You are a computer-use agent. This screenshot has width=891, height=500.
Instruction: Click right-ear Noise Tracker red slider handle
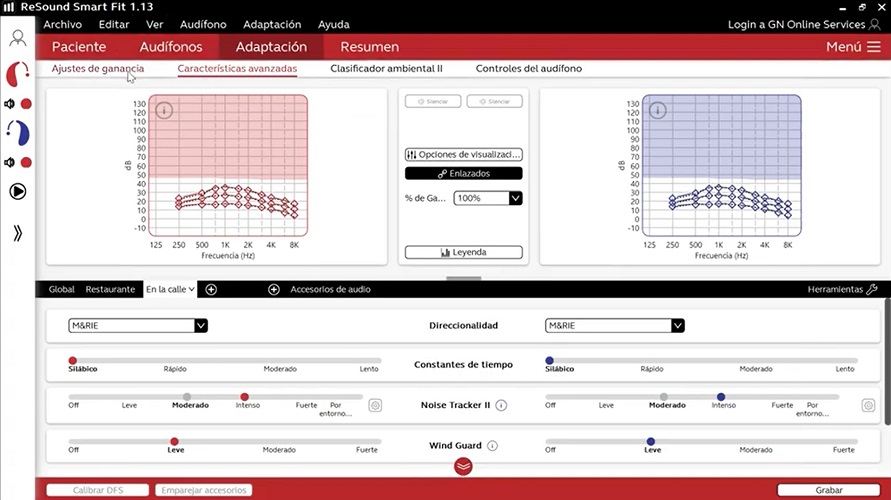click(x=244, y=397)
